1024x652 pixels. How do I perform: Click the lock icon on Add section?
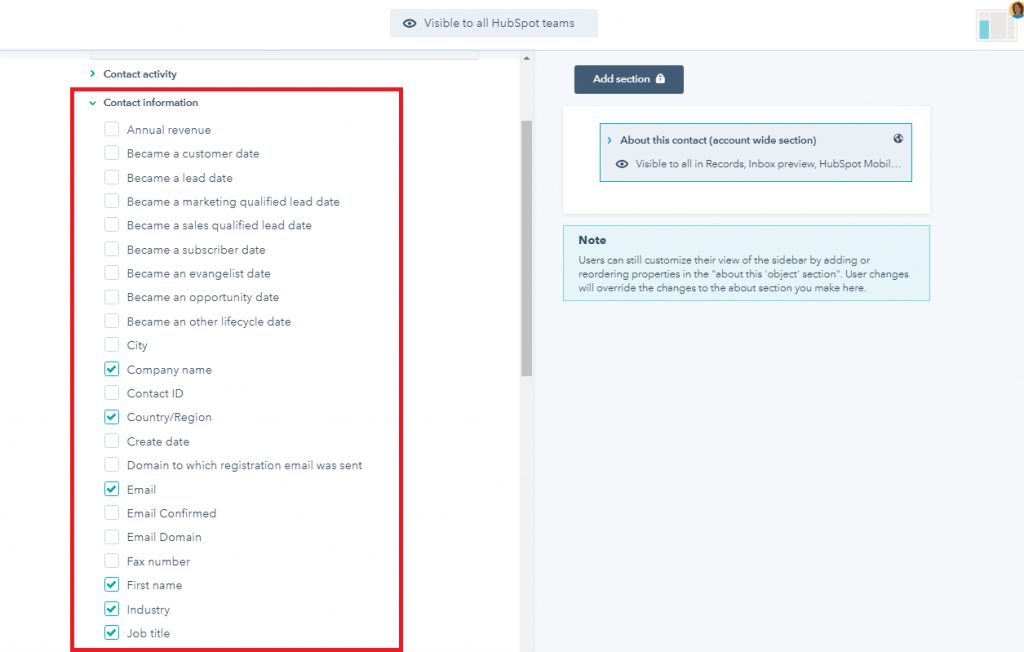click(660, 78)
